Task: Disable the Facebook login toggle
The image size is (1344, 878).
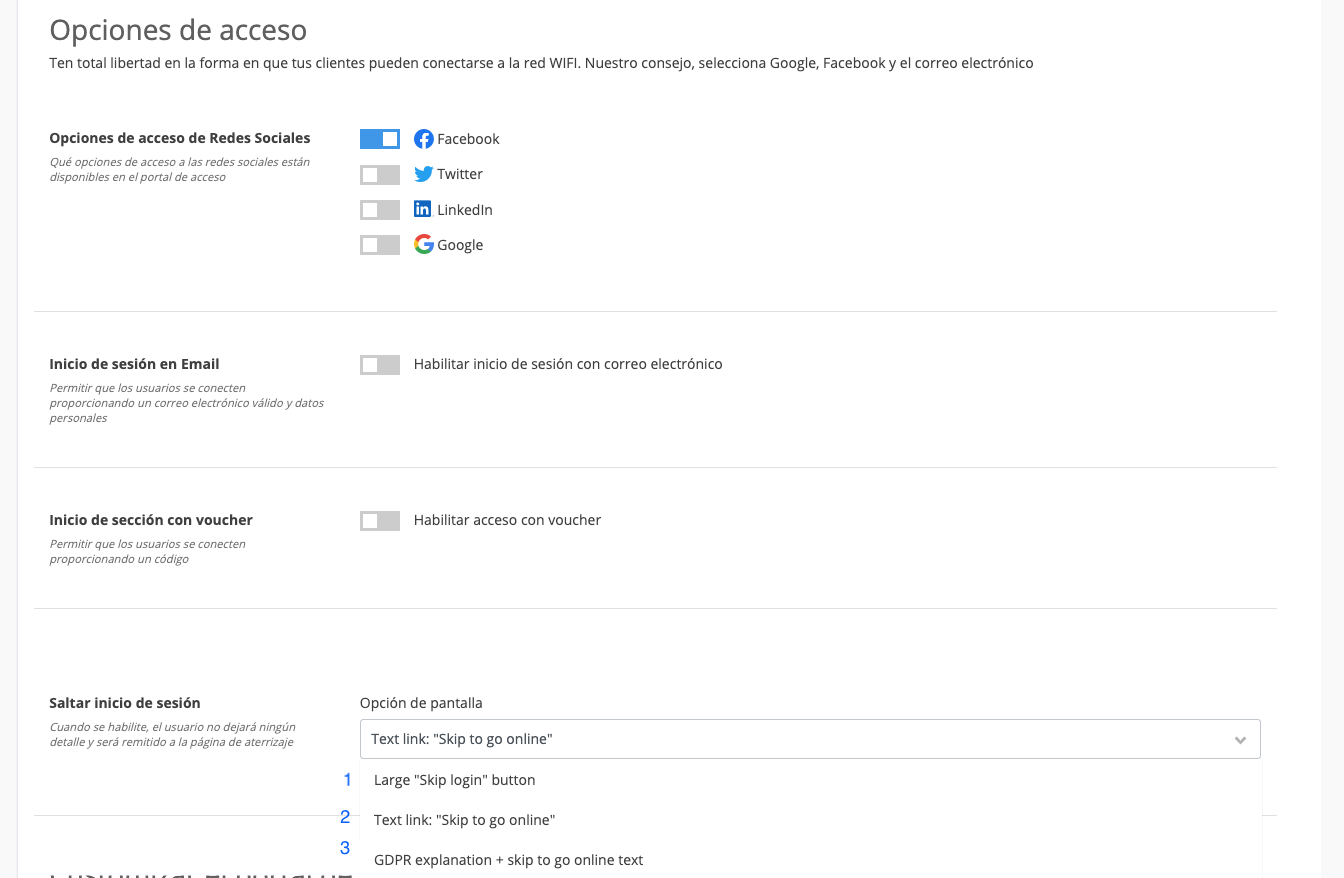Action: coord(380,139)
